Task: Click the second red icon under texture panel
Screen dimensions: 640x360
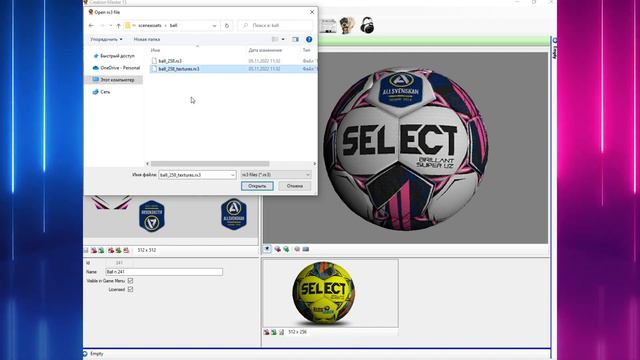Action: point(111,250)
